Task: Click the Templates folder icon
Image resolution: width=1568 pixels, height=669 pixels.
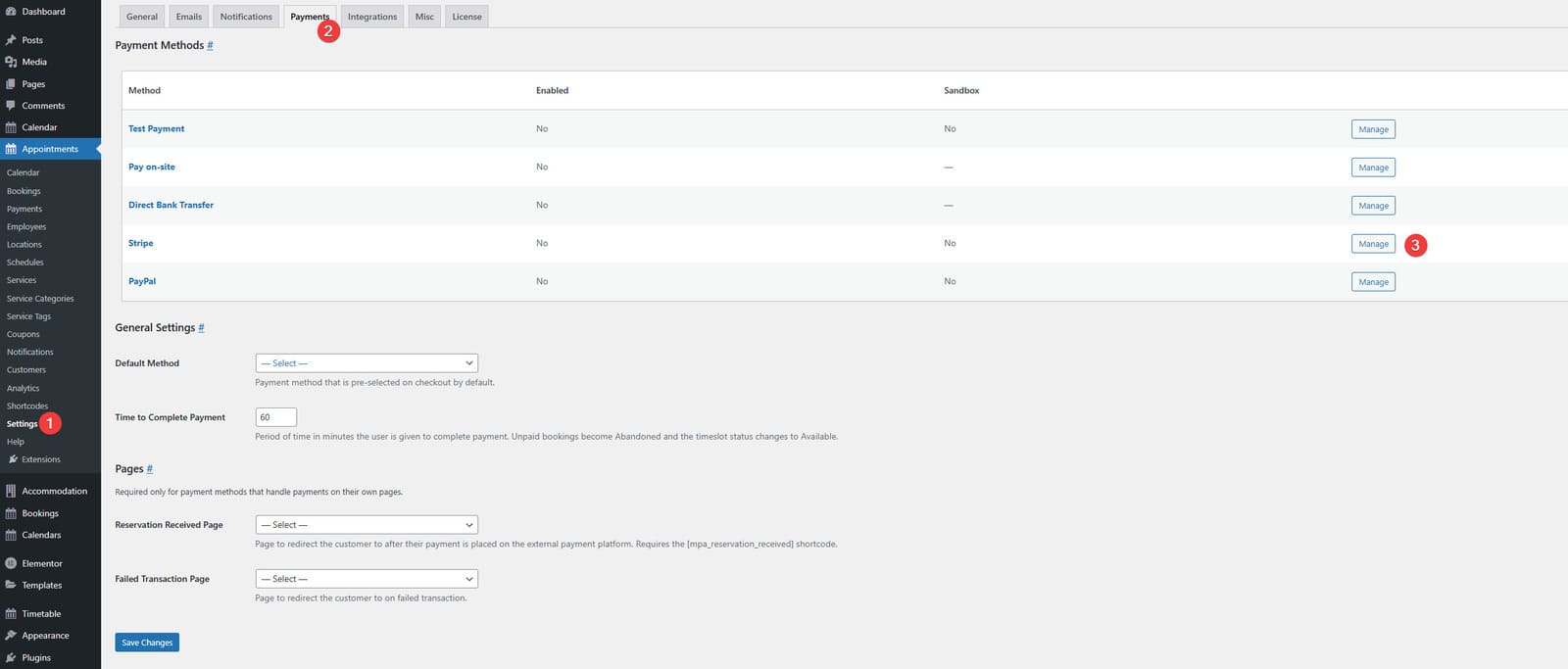Action: (x=11, y=585)
